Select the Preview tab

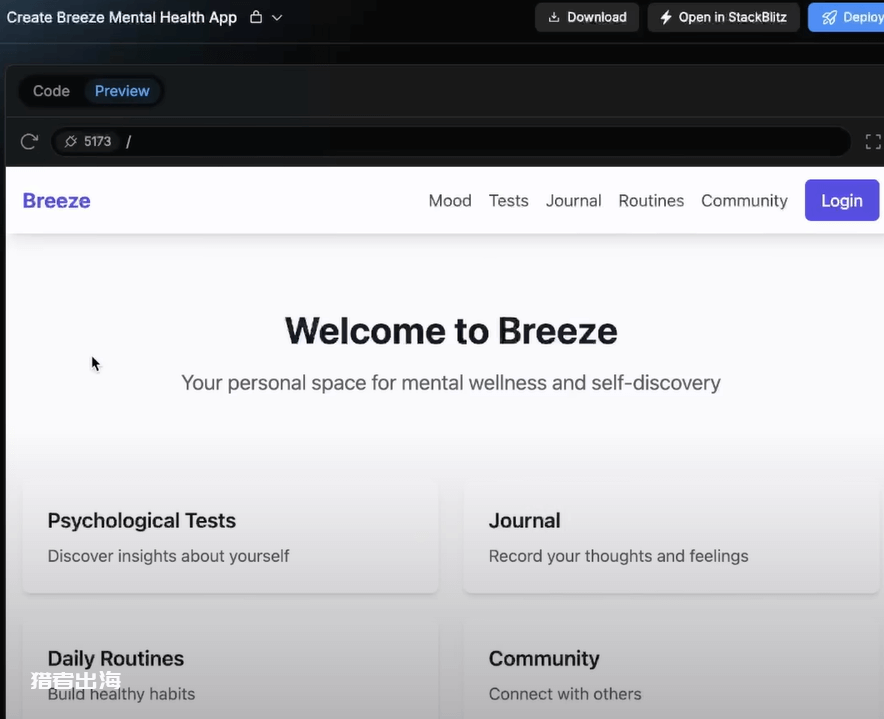(122, 91)
